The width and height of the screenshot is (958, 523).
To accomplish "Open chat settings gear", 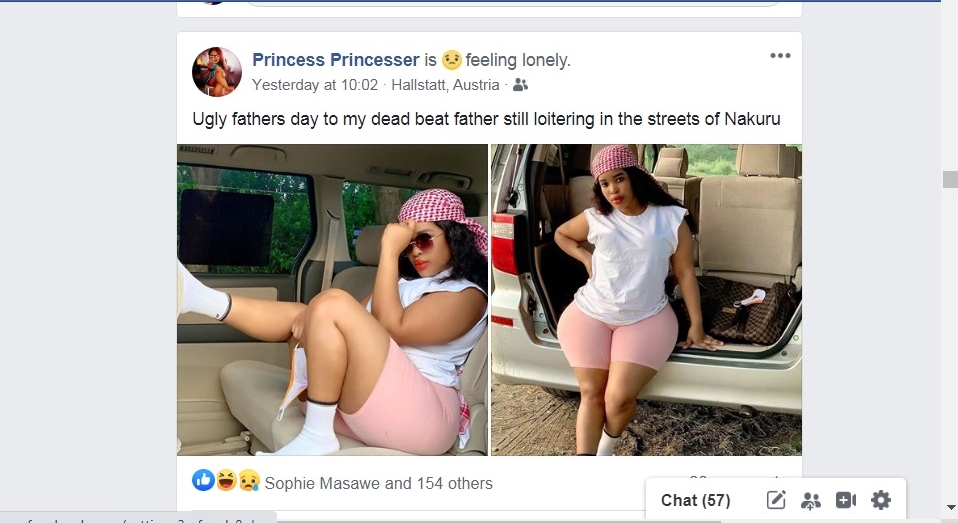I will [880, 500].
